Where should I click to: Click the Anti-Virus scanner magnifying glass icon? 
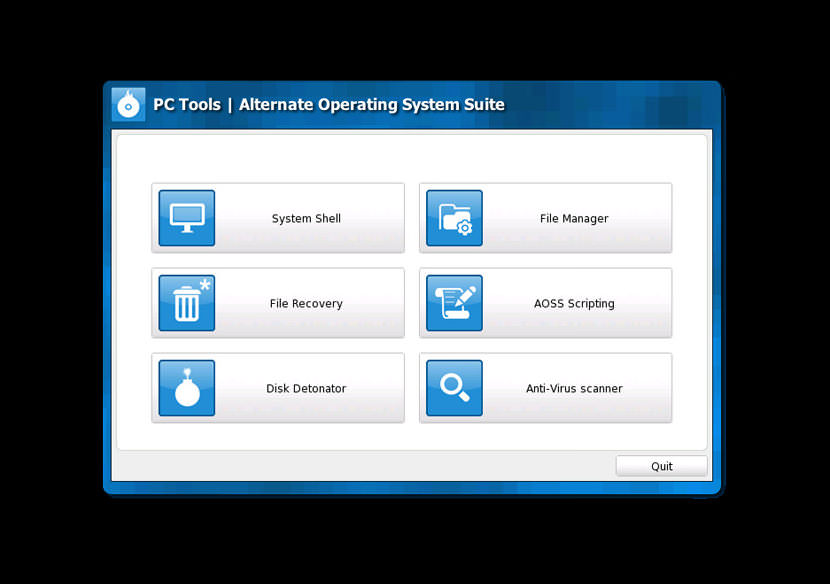pos(454,387)
